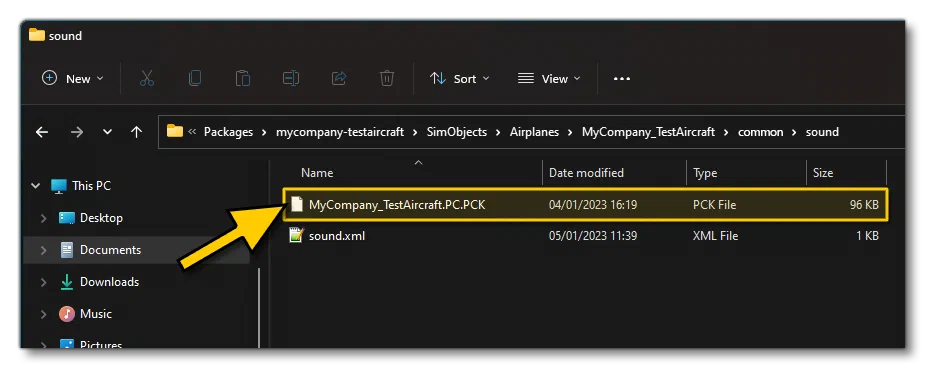Open Music in navigation pane

[96, 314]
